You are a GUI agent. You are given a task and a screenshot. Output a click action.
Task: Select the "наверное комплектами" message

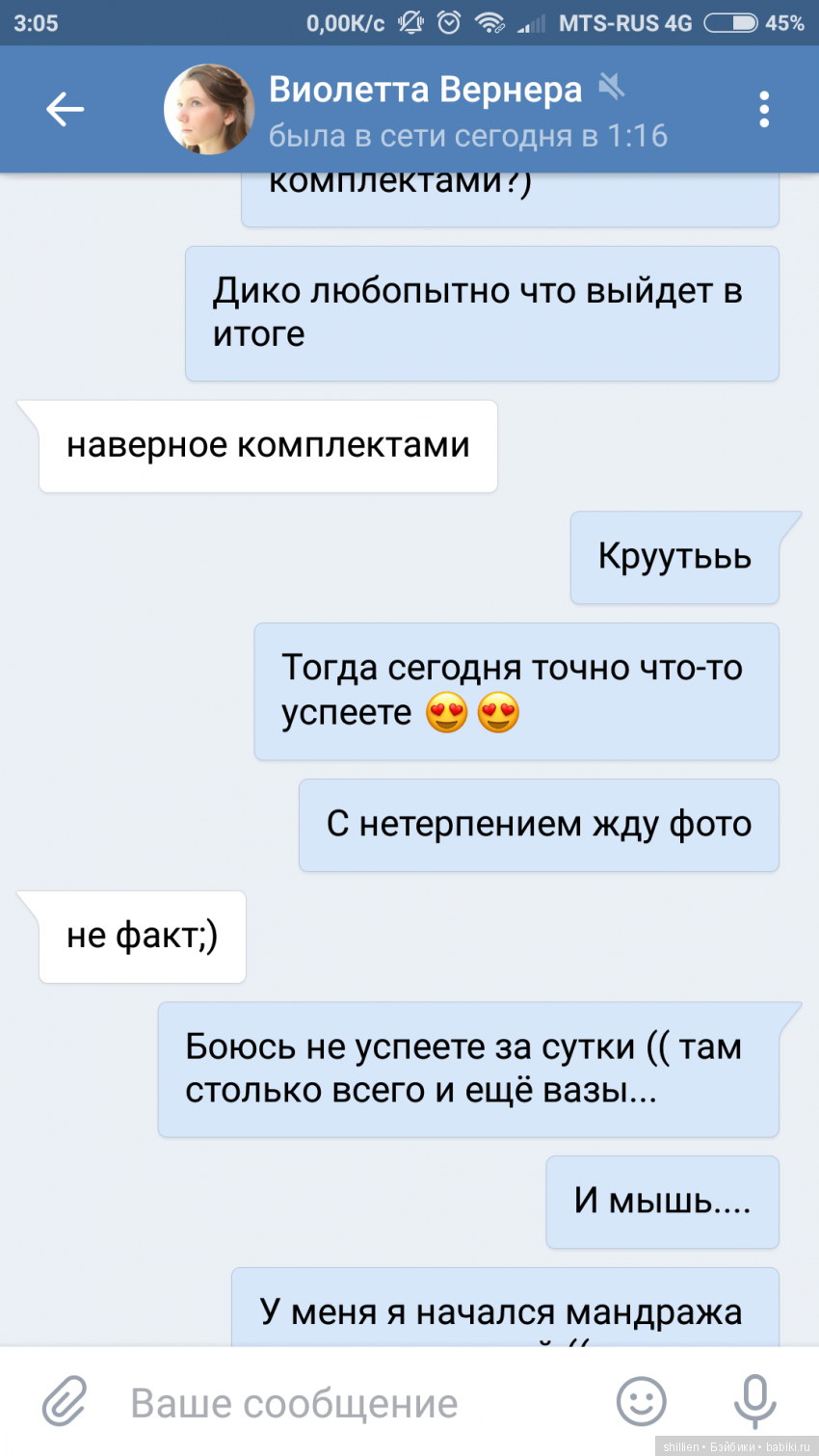point(268,446)
